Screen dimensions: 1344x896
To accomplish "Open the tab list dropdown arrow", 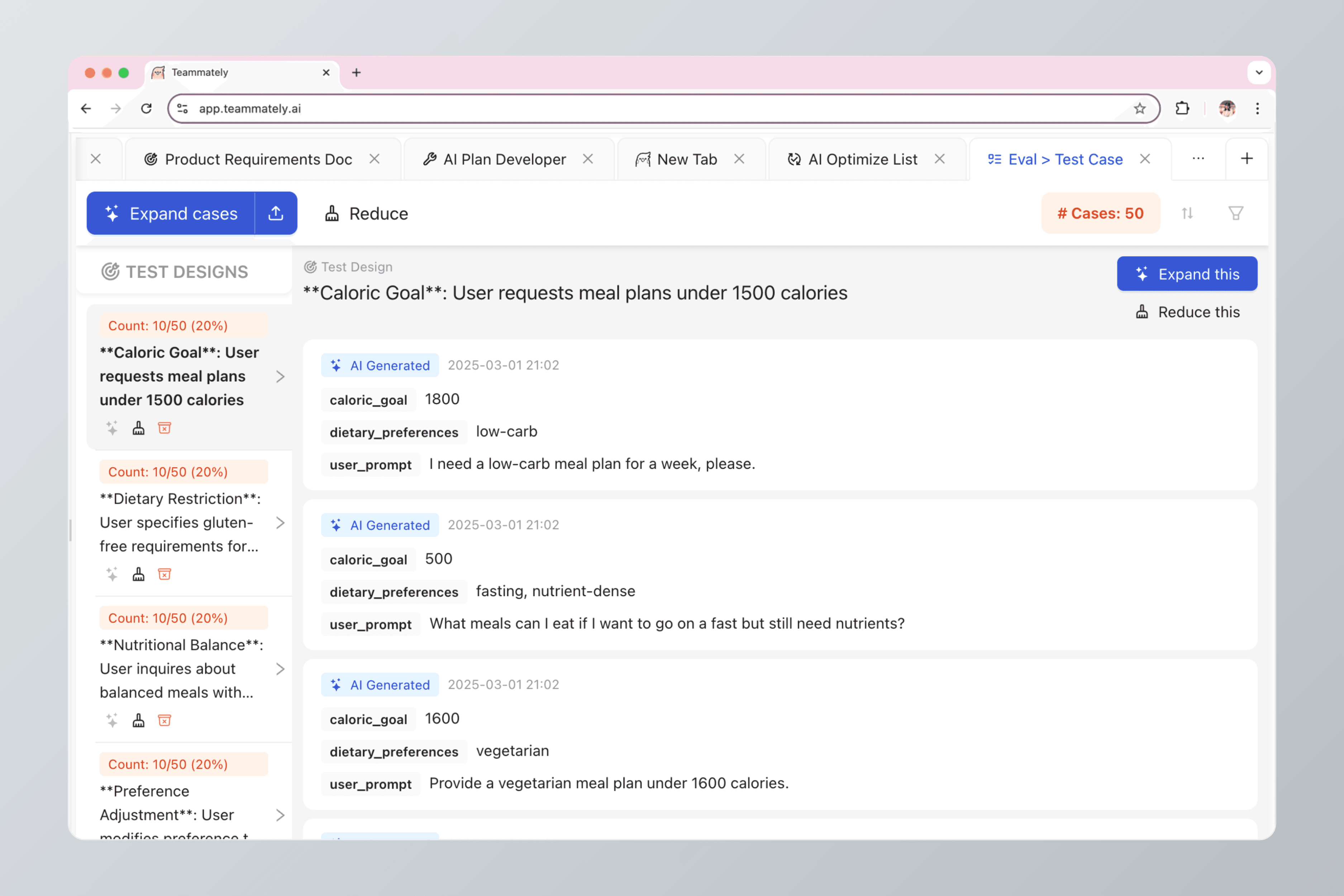I will point(1258,72).
